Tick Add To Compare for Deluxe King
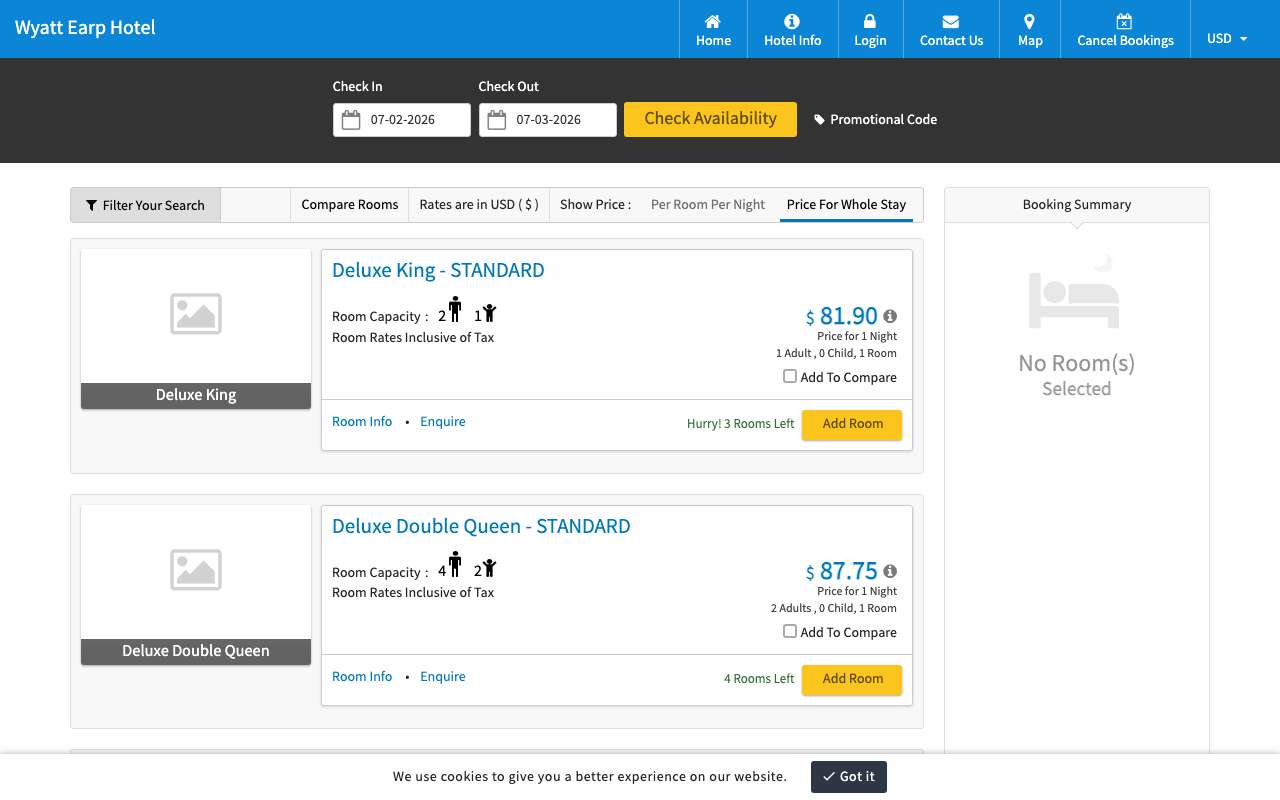 [x=790, y=376]
